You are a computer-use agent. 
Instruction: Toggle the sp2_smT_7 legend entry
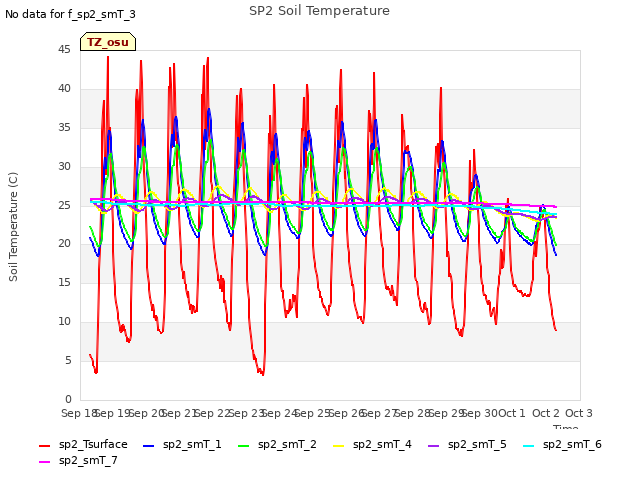pyautogui.click(x=78, y=460)
